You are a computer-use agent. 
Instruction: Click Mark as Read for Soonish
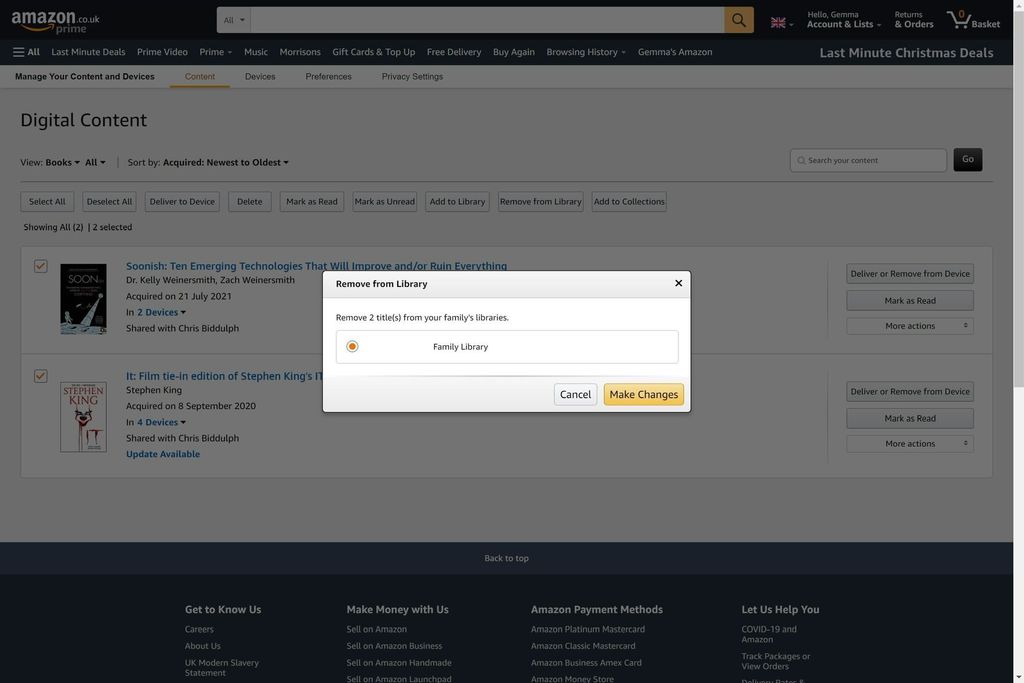(910, 300)
